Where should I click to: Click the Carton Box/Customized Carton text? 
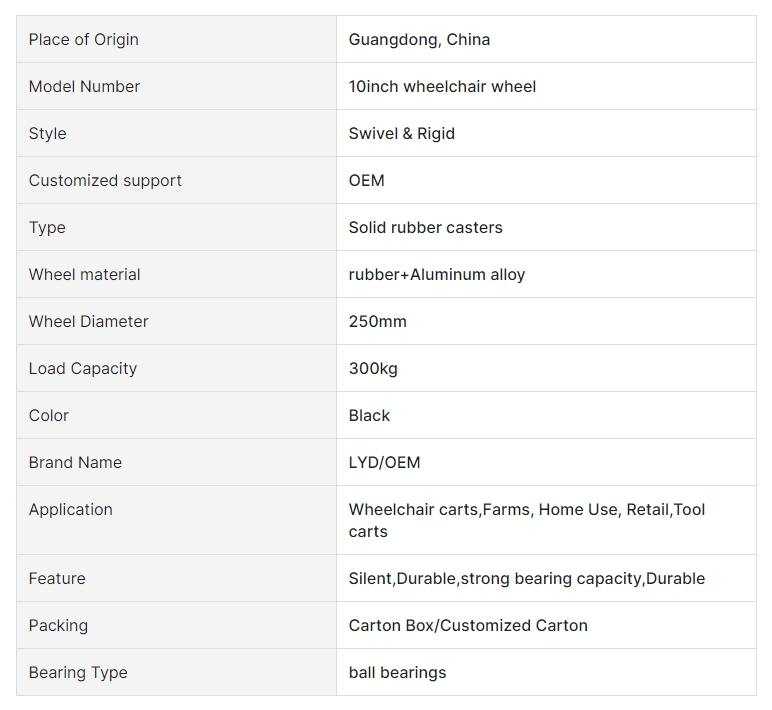click(x=468, y=625)
